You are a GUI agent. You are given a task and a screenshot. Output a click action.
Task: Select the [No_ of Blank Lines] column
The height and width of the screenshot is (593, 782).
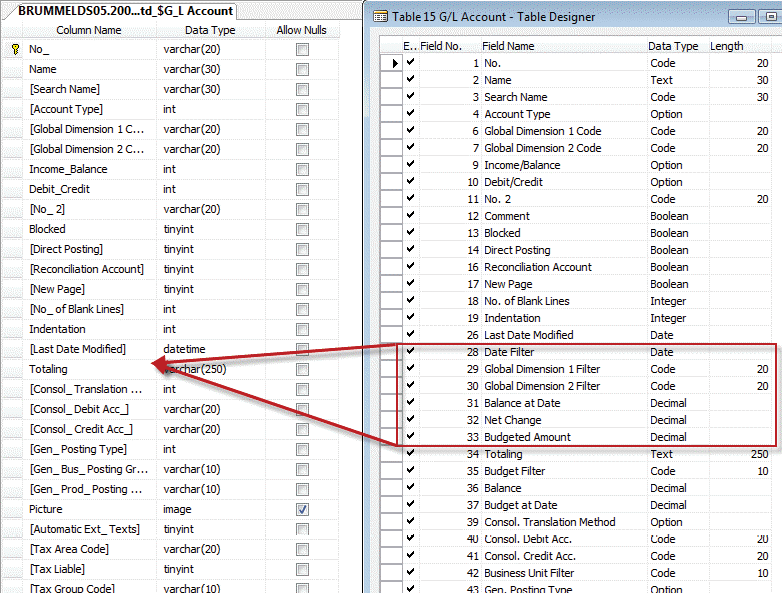point(77,309)
